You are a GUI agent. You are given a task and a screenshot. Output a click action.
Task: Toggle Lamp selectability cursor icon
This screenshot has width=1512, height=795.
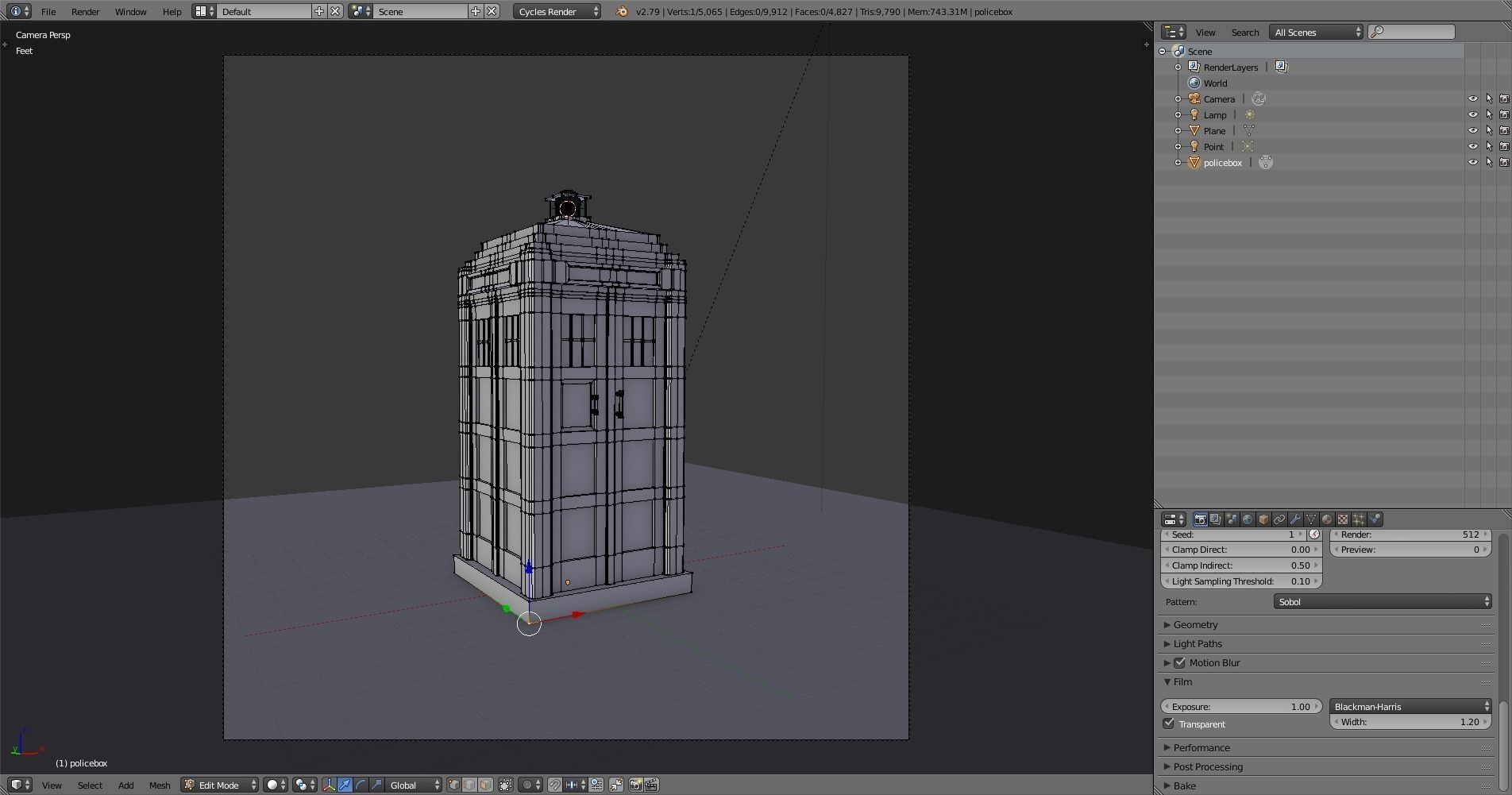pyautogui.click(x=1489, y=114)
